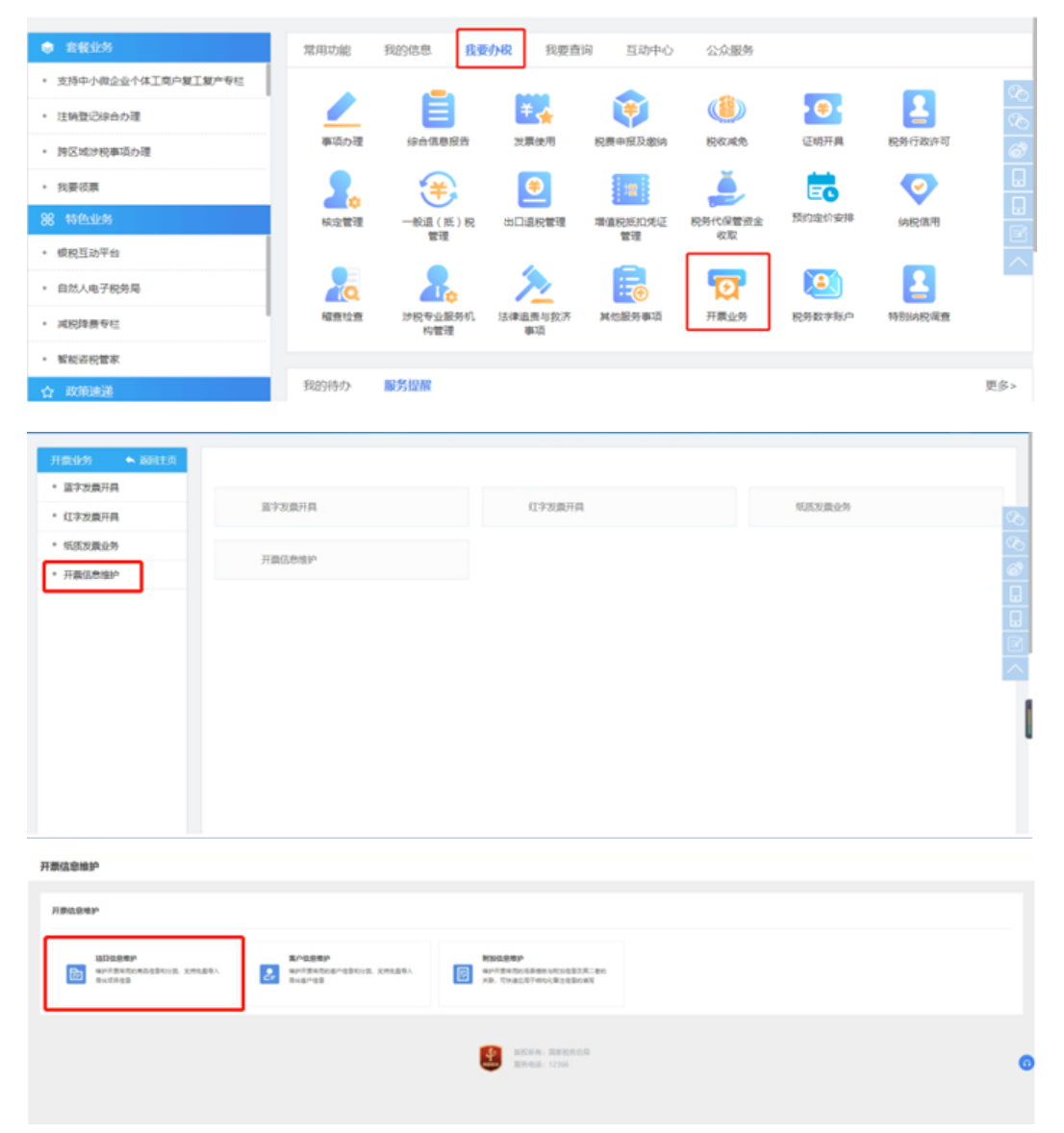Screen dimensions: 1064x1133
Task: Click the 出口退税管理 icon
Action: pyautogui.click(x=534, y=190)
